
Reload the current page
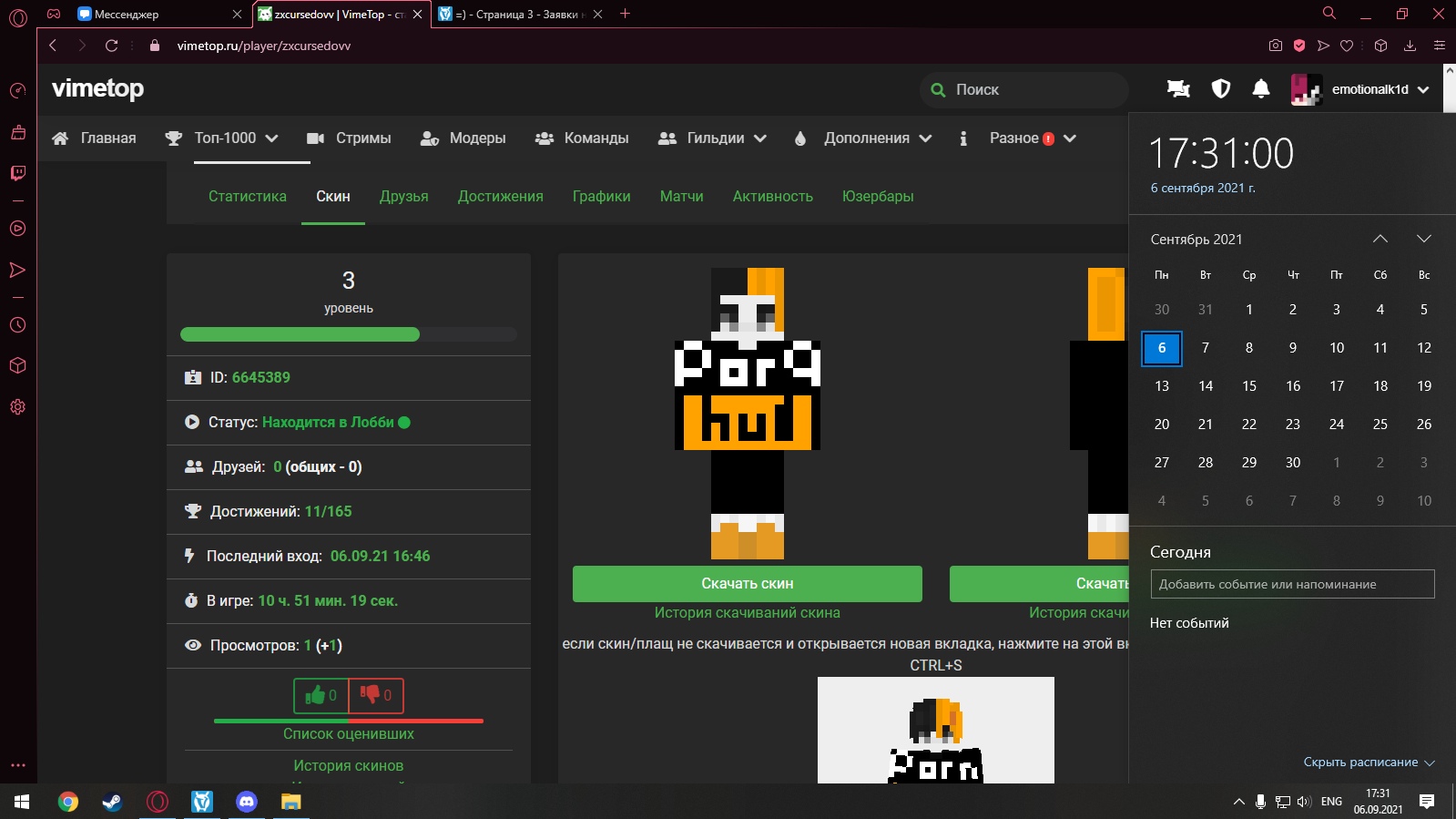[x=111, y=46]
